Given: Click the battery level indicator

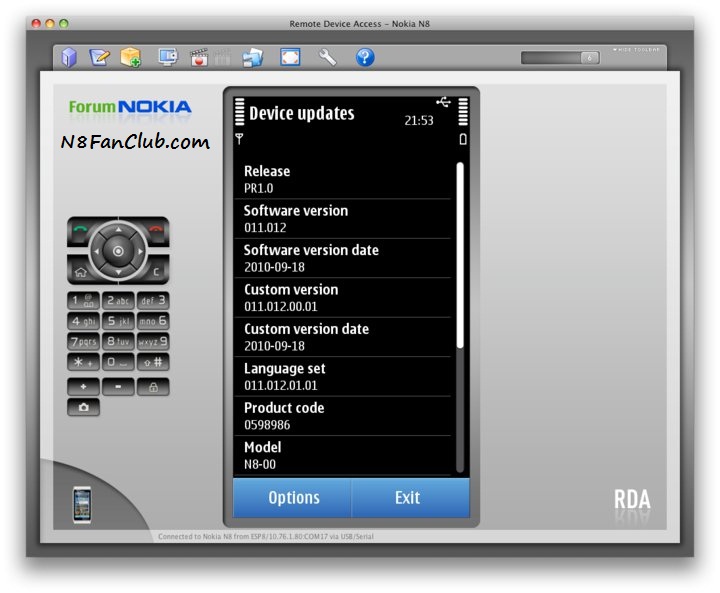Looking at the screenshot, I should [x=463, y=112].
